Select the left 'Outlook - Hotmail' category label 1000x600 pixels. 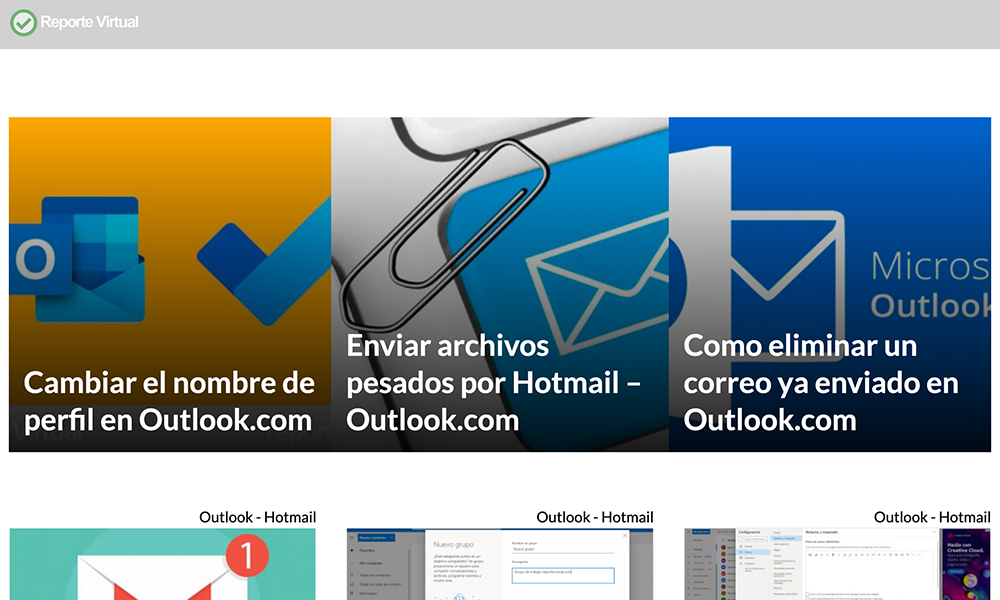click(x=257, y=517)
